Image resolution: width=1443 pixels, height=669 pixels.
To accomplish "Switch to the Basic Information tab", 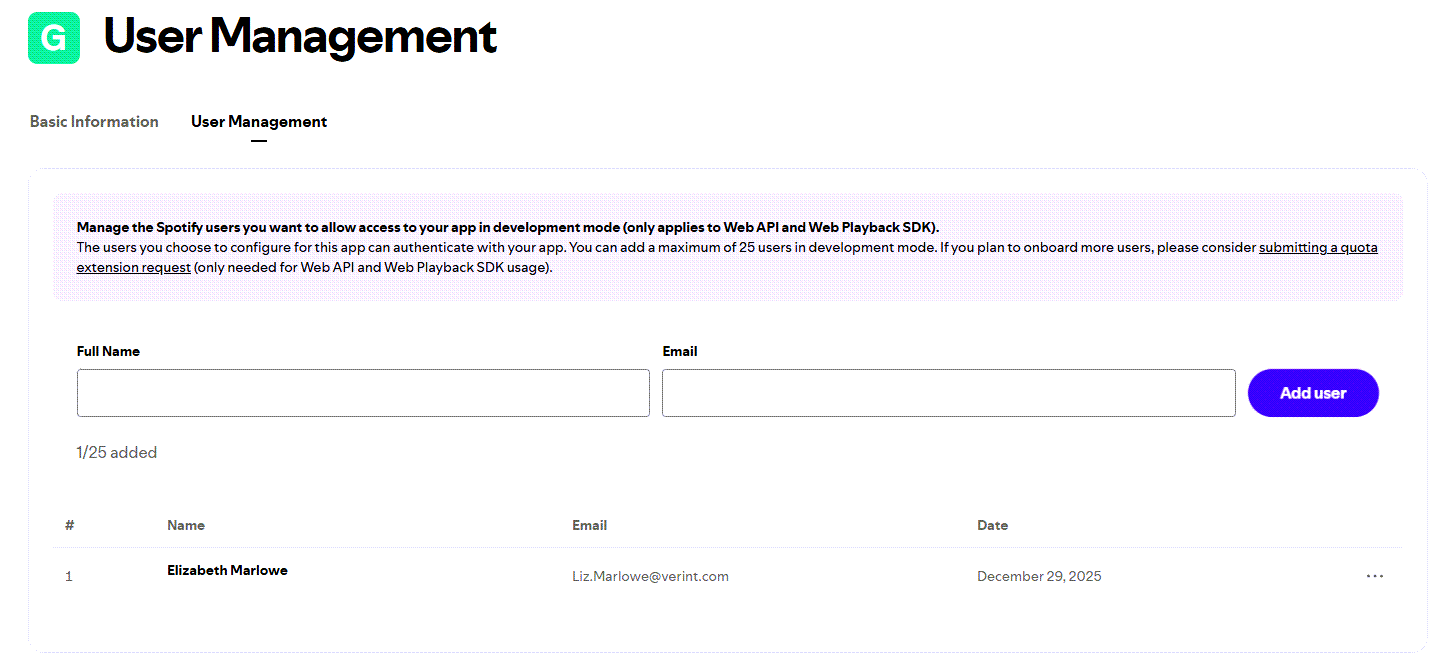I will pos(93,121).
